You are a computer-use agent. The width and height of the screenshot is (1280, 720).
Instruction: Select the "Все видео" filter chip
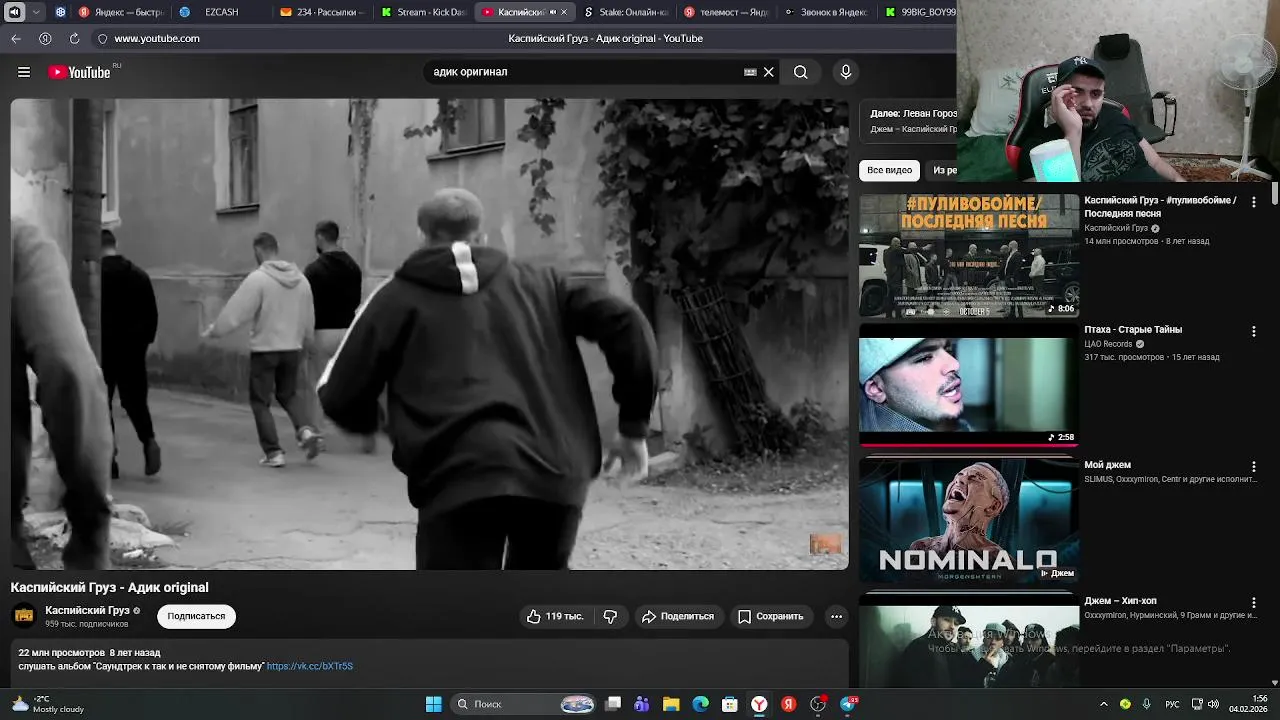coord(889,170)
